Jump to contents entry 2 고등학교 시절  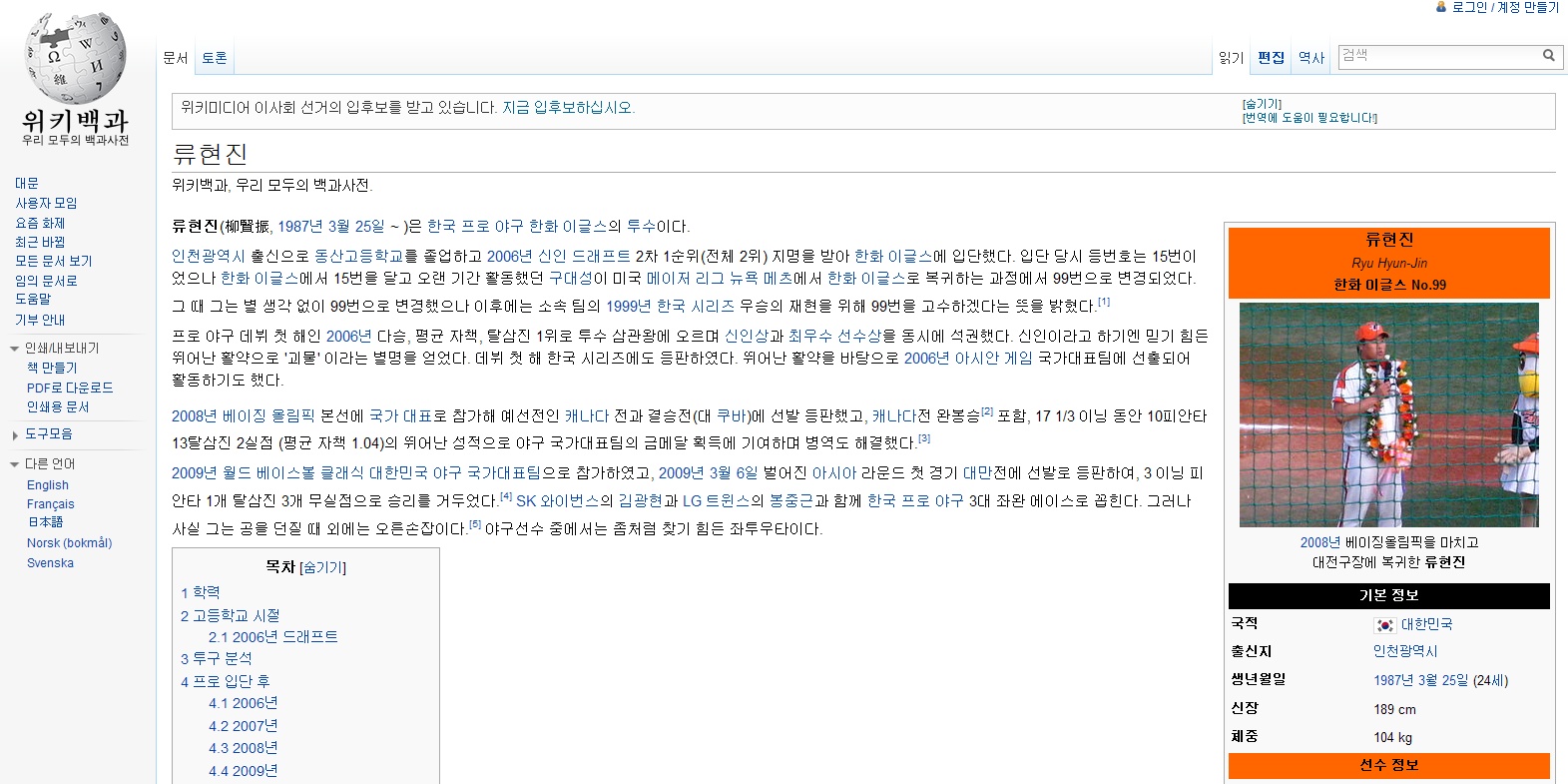coord(230,615)
